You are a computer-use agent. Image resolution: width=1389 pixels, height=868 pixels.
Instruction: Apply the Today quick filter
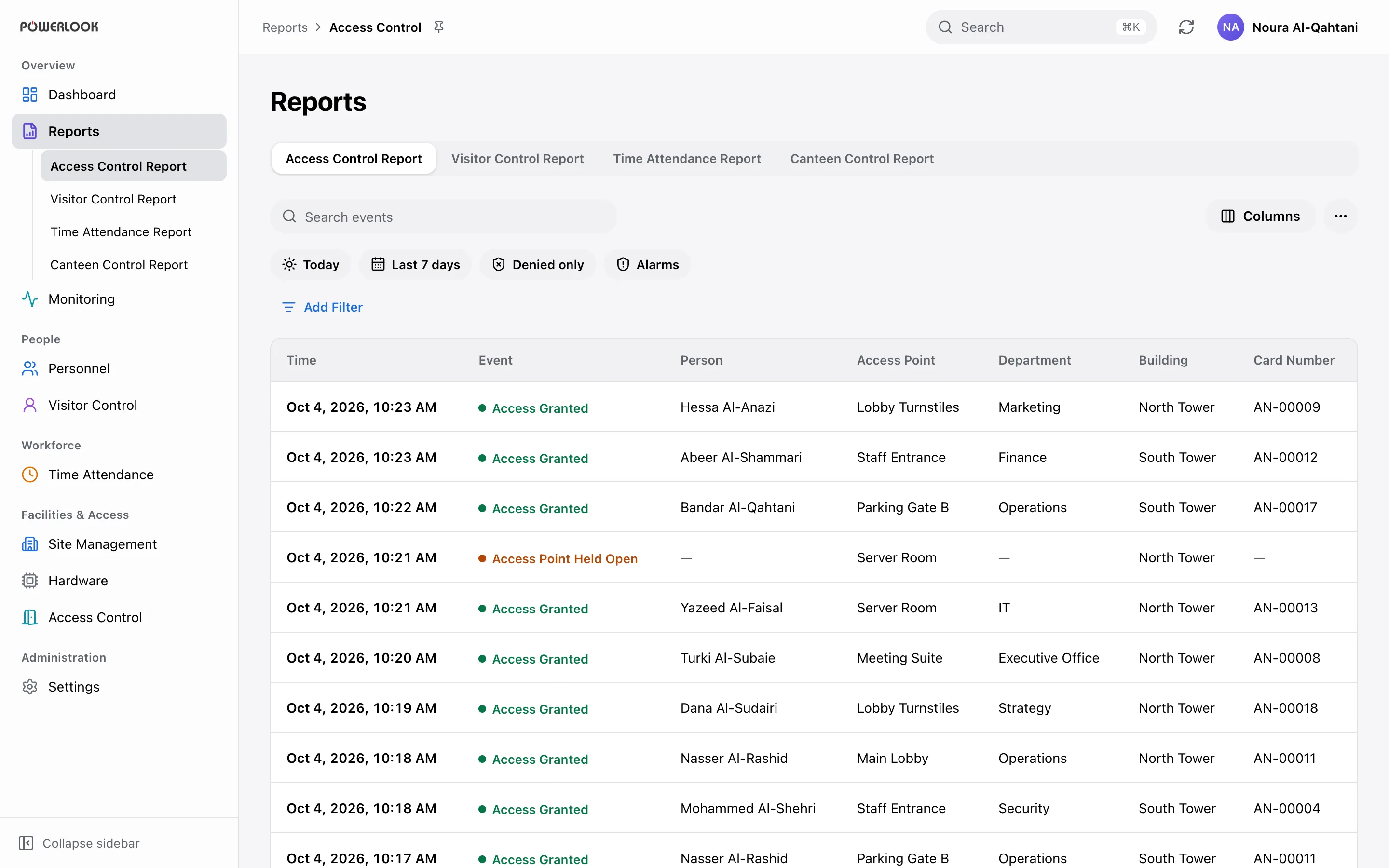(x=311, y=265)
